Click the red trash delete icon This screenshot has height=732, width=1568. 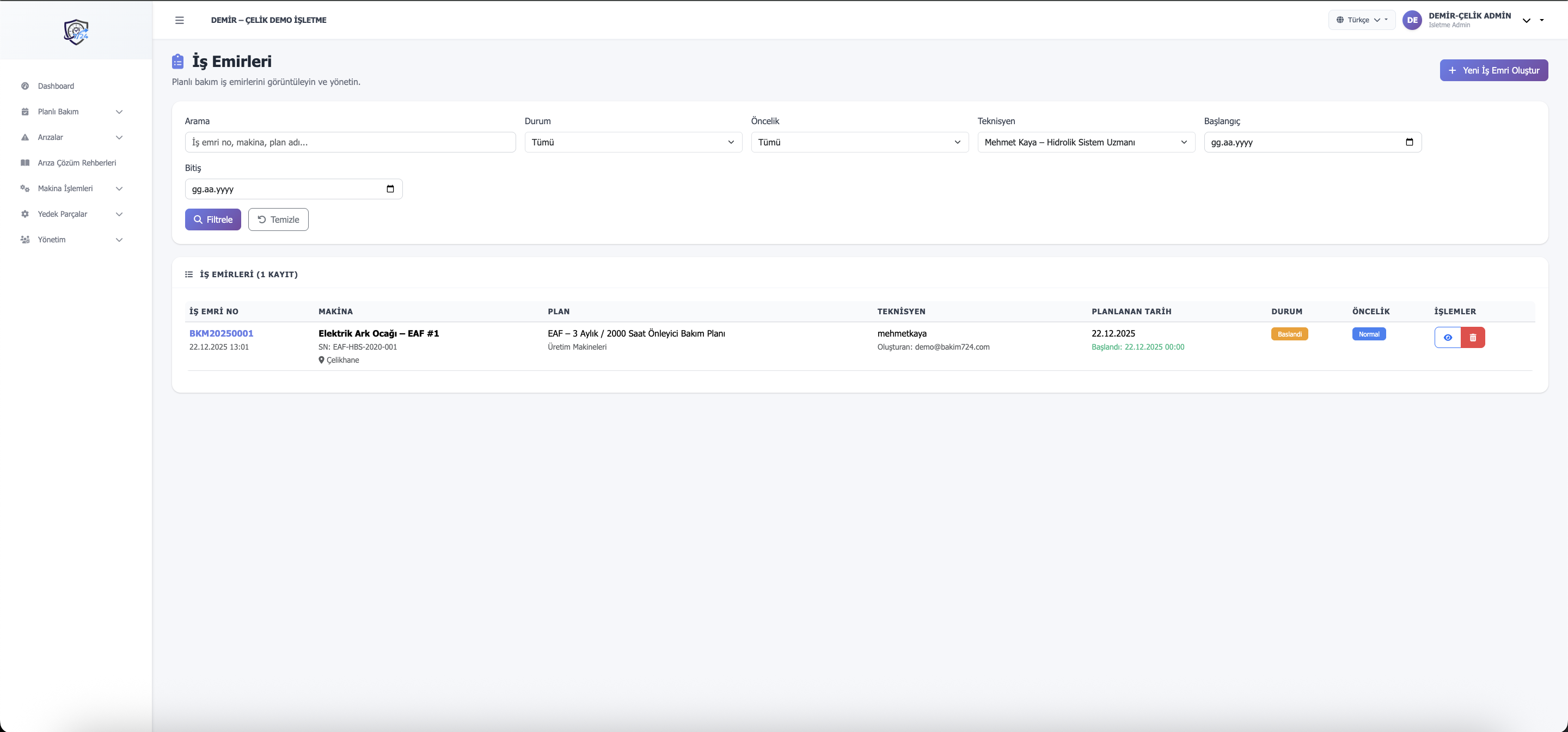click(1472, 337)
